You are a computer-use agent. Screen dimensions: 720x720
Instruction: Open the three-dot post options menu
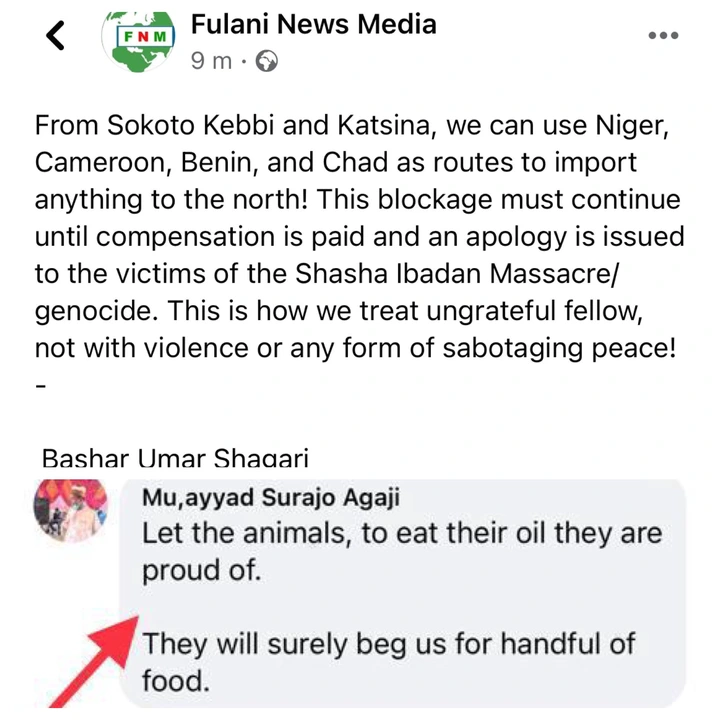pos(663,36)
